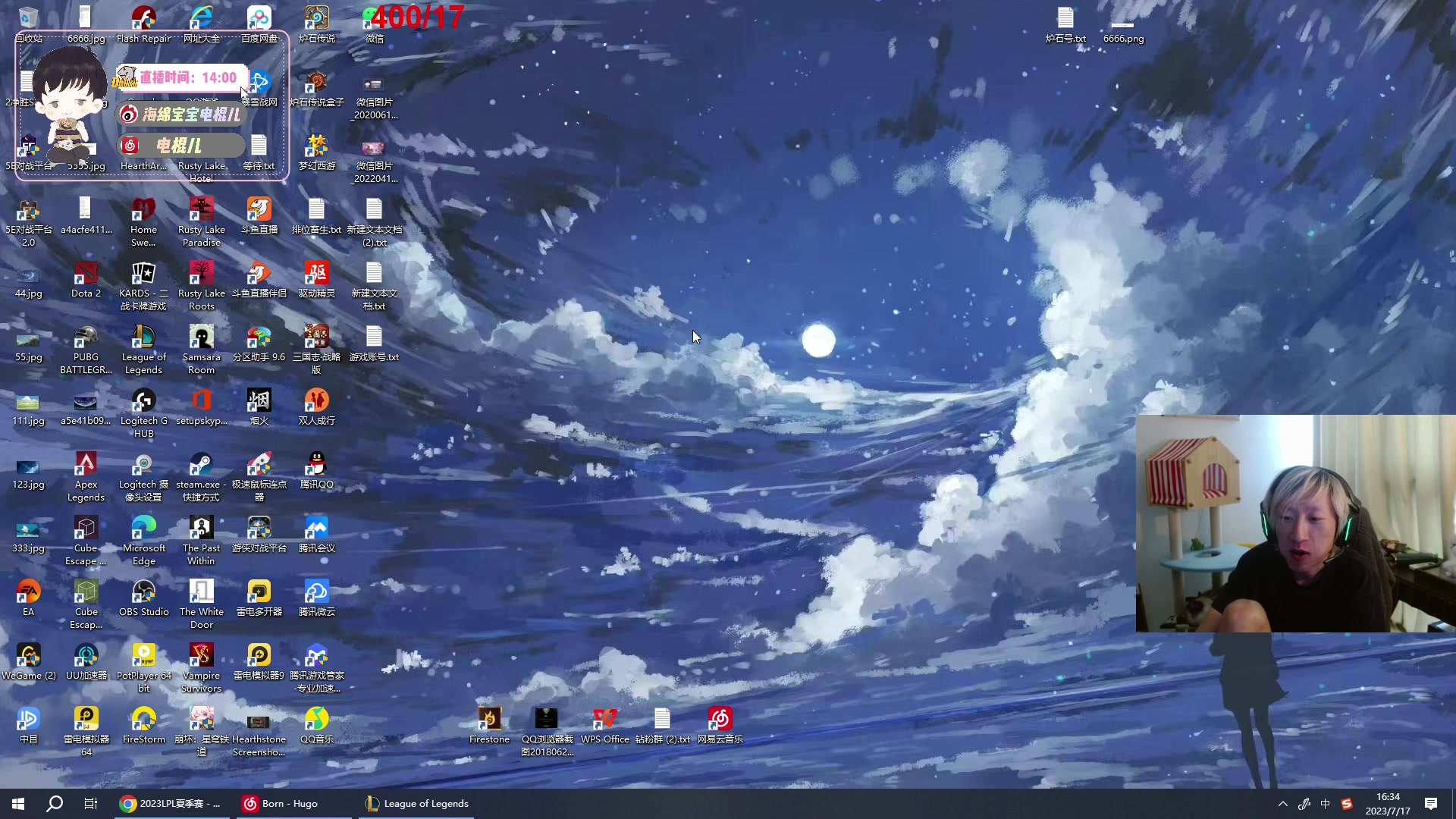The image size is (1456, 819).
Task: Select the steam.exe shortcut icon
Action: pos(201,476)
